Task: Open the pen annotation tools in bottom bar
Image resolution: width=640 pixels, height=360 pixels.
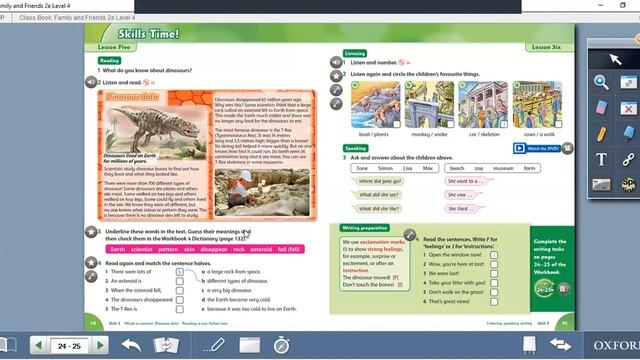Action: coord(213,345)
